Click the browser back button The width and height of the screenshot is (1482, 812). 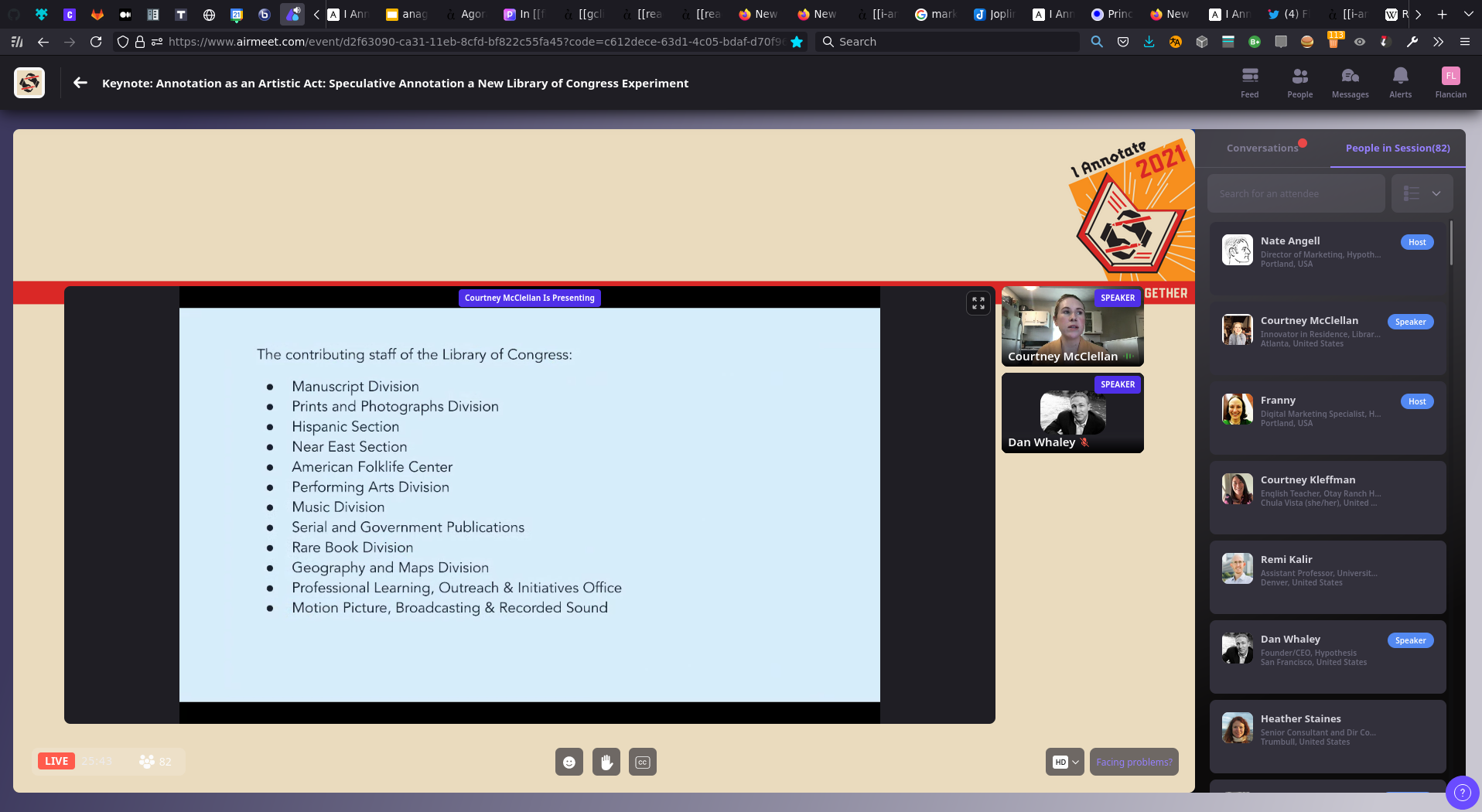[43, 42]
